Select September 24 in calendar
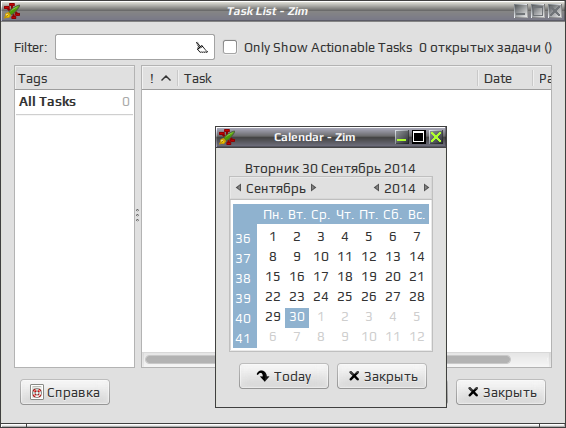 (x=321, y=297)
